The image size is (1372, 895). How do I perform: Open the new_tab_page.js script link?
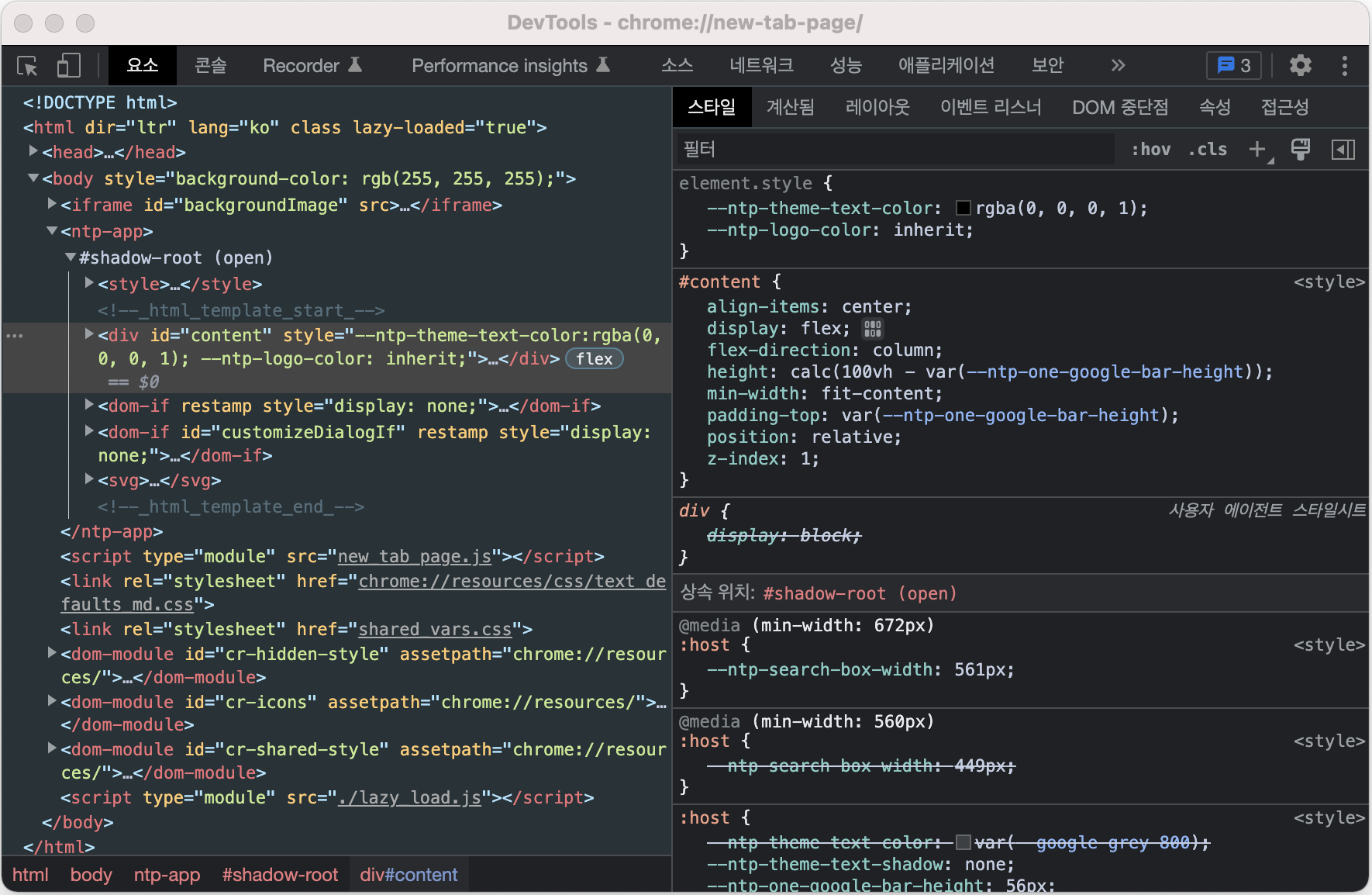[415, 556]
